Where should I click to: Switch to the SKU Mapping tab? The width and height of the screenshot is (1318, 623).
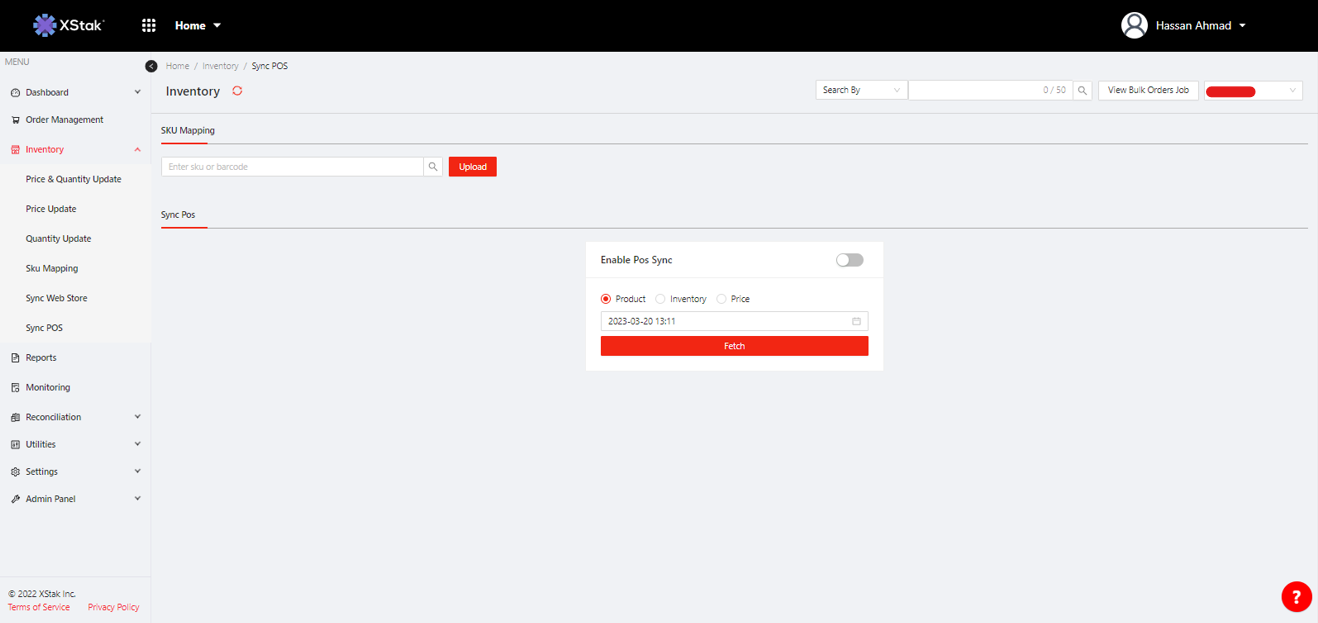188,130
